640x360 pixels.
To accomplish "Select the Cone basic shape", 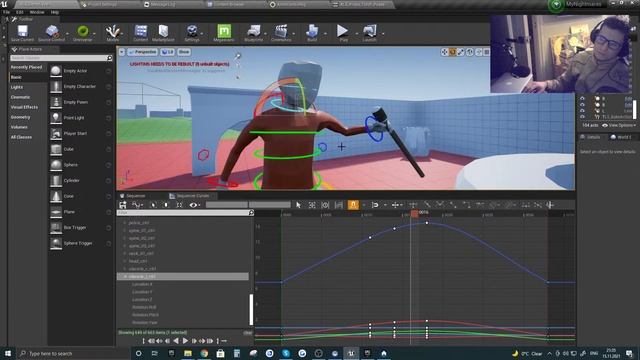I will tap(56, 196).
